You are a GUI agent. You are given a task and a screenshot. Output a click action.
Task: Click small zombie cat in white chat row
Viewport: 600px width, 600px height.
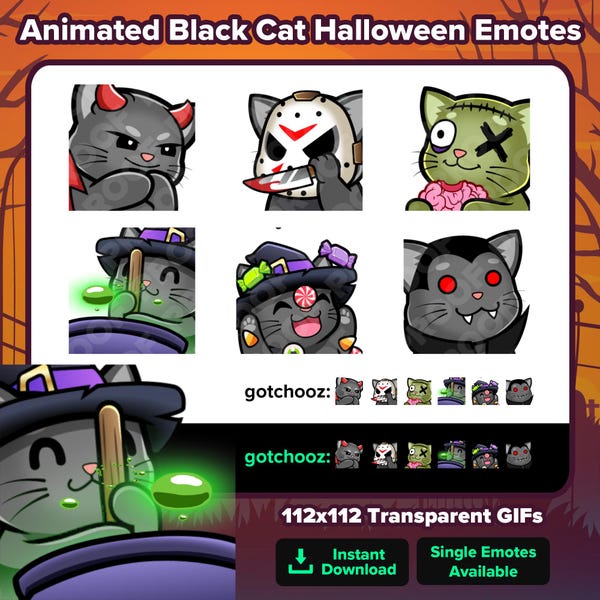418,391
